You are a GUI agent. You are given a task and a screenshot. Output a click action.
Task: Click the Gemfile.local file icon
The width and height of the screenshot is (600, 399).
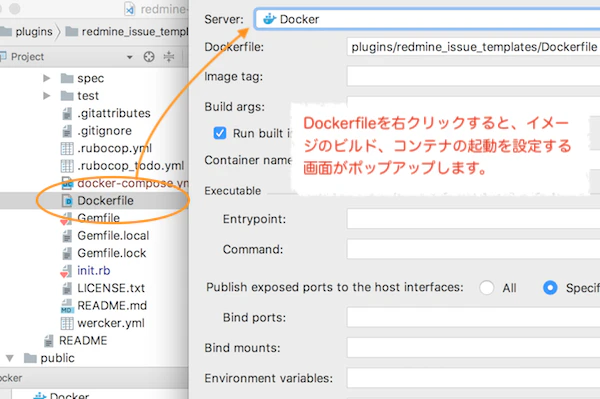pyautogui.click(x=67, y=236)
